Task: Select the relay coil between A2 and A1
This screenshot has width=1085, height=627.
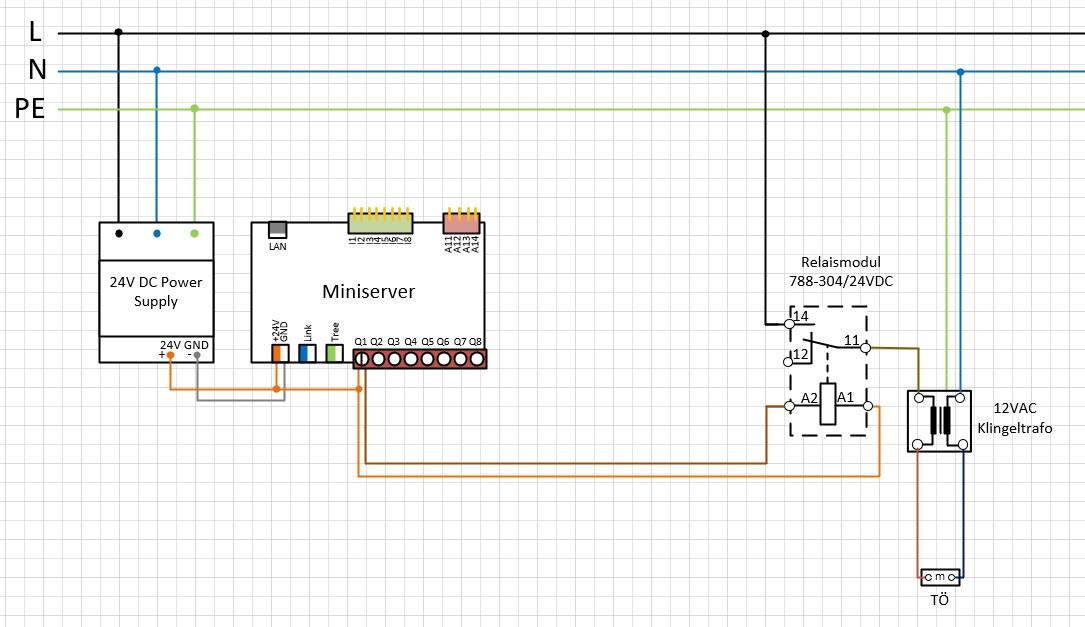Action: coord(828,405)
